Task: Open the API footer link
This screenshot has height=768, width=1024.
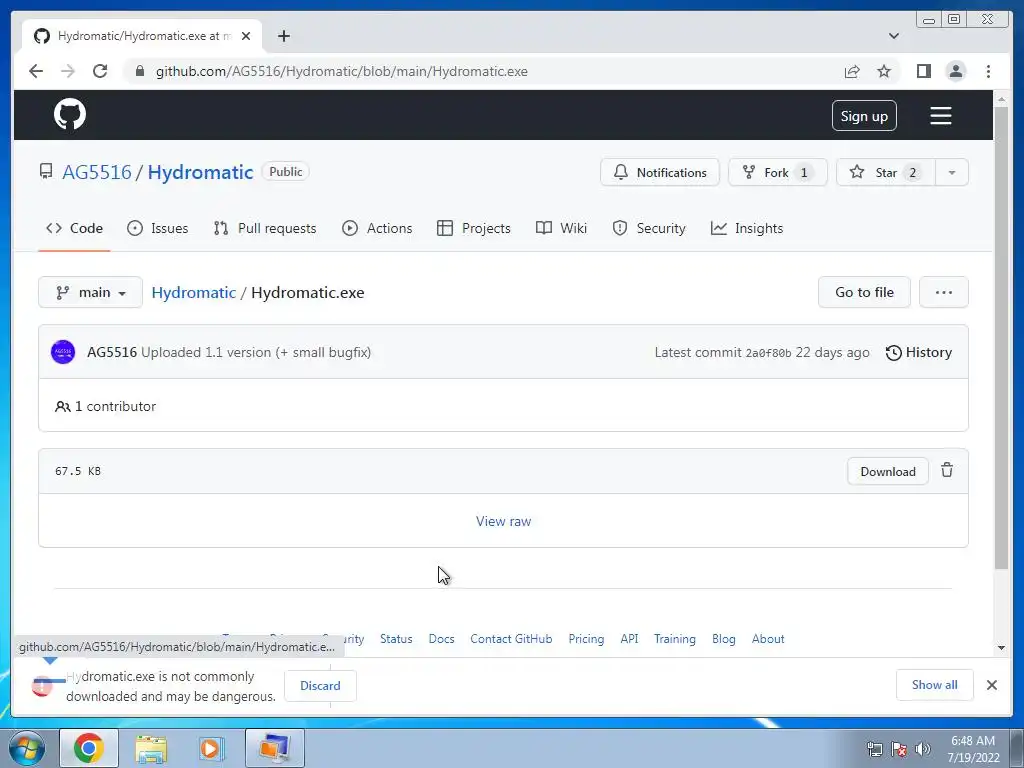Action: 629,639
